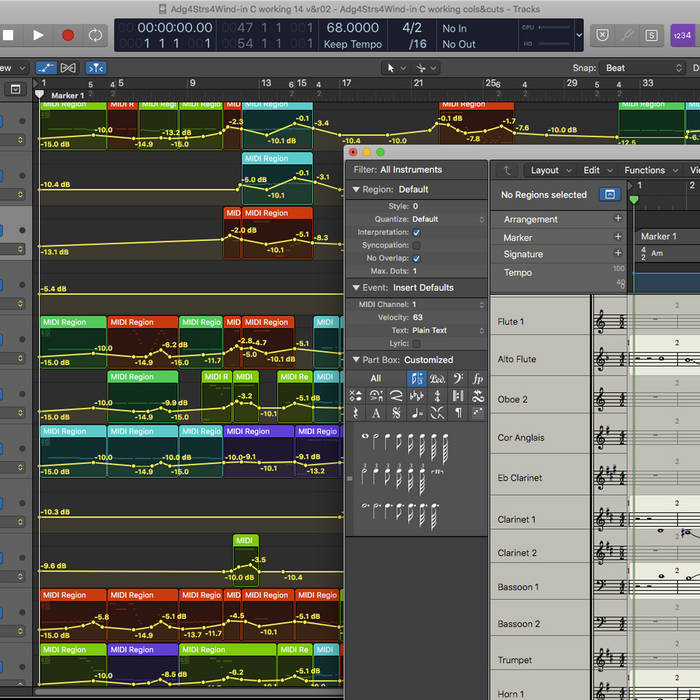
Task: Click the All button in Part Box
Action: click(375, 379)
